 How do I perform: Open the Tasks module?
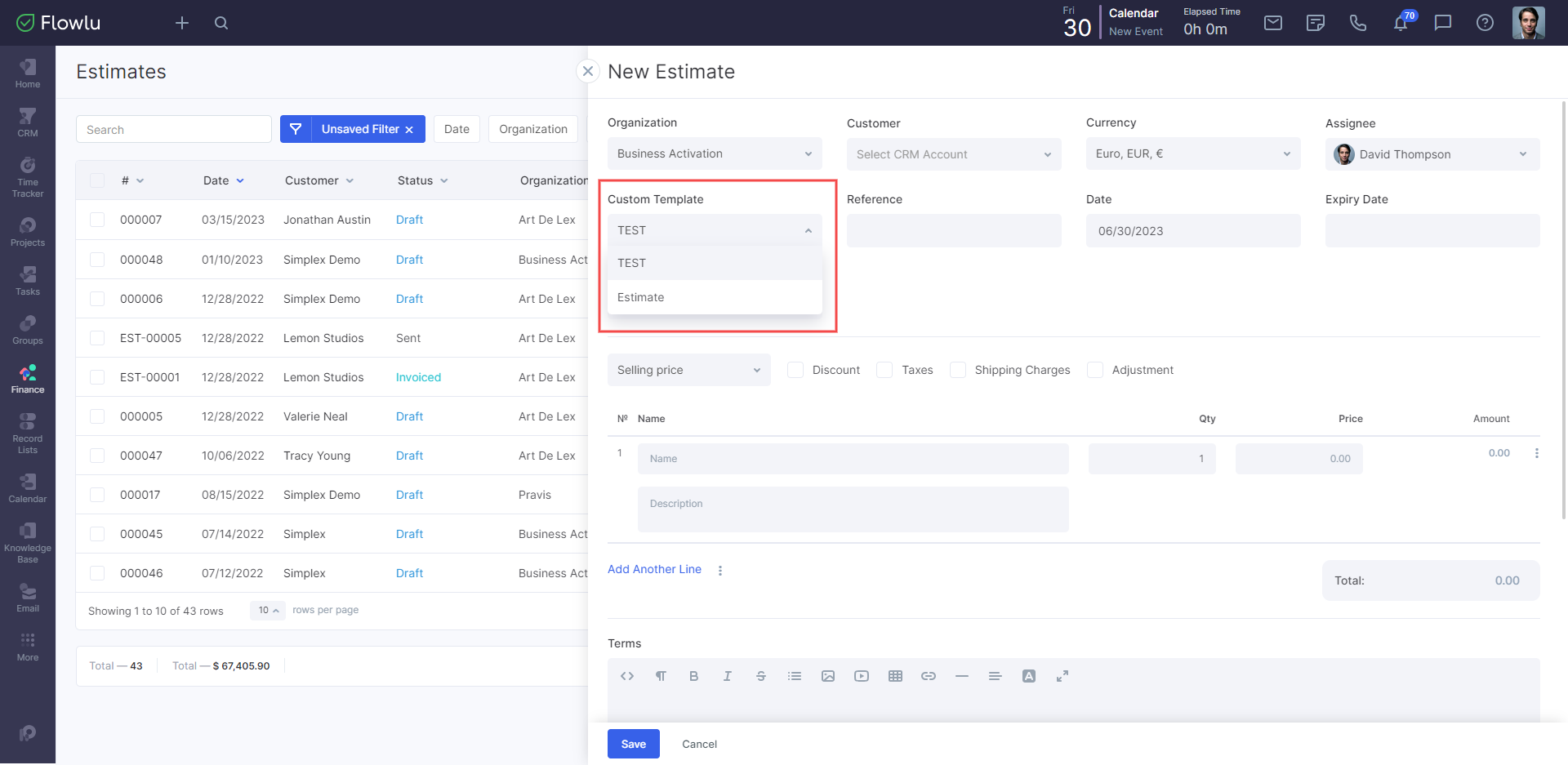click(28, 281)
